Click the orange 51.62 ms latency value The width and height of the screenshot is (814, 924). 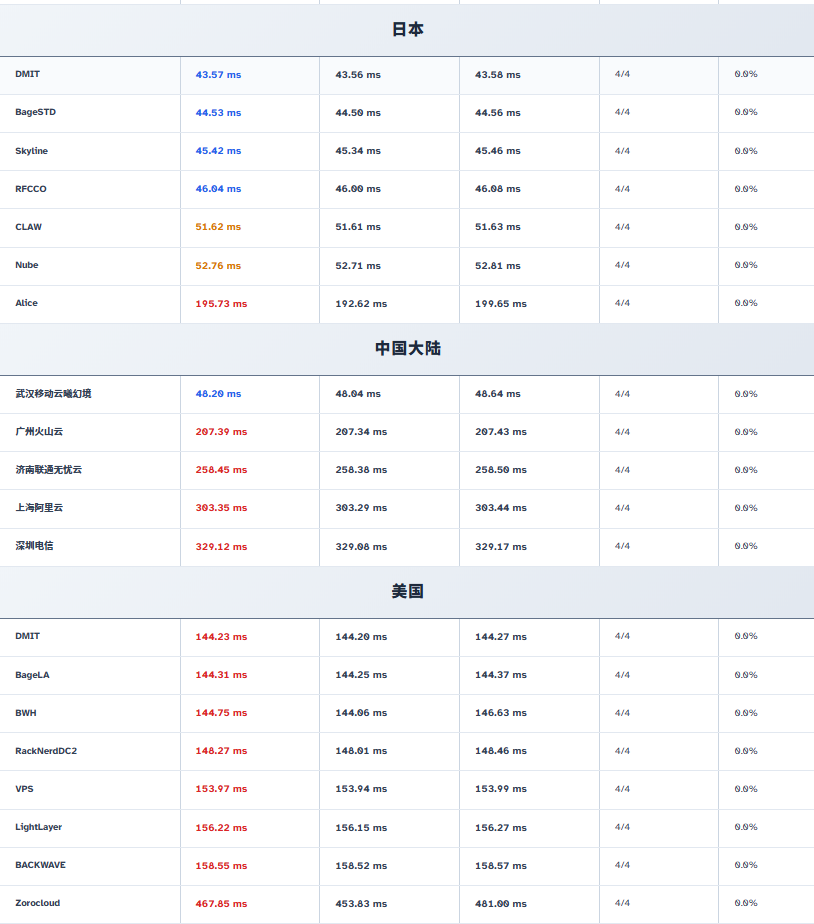[x=218, y=227]
